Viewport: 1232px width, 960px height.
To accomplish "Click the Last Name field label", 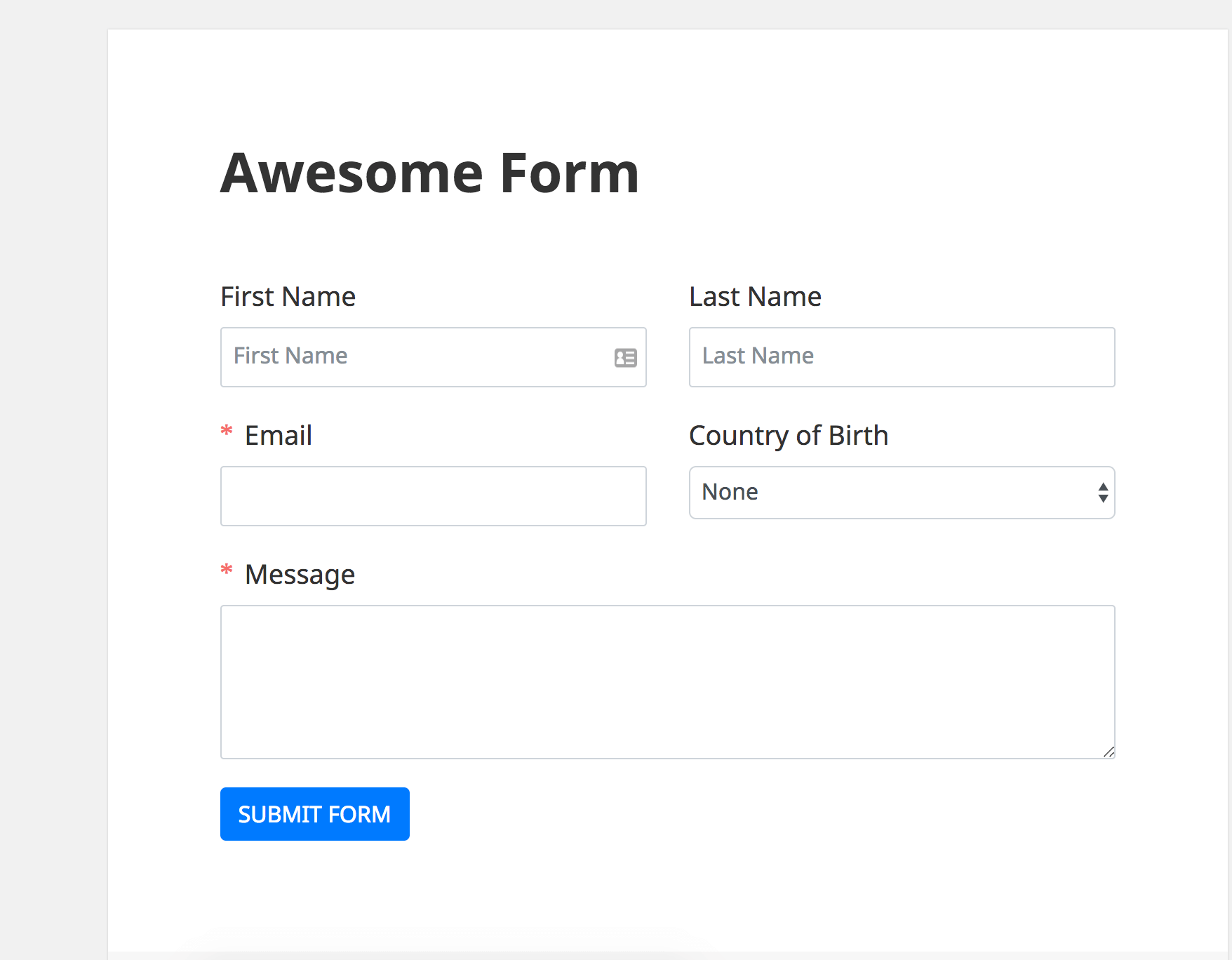I will pyautogui.click(x=755, y=297).
